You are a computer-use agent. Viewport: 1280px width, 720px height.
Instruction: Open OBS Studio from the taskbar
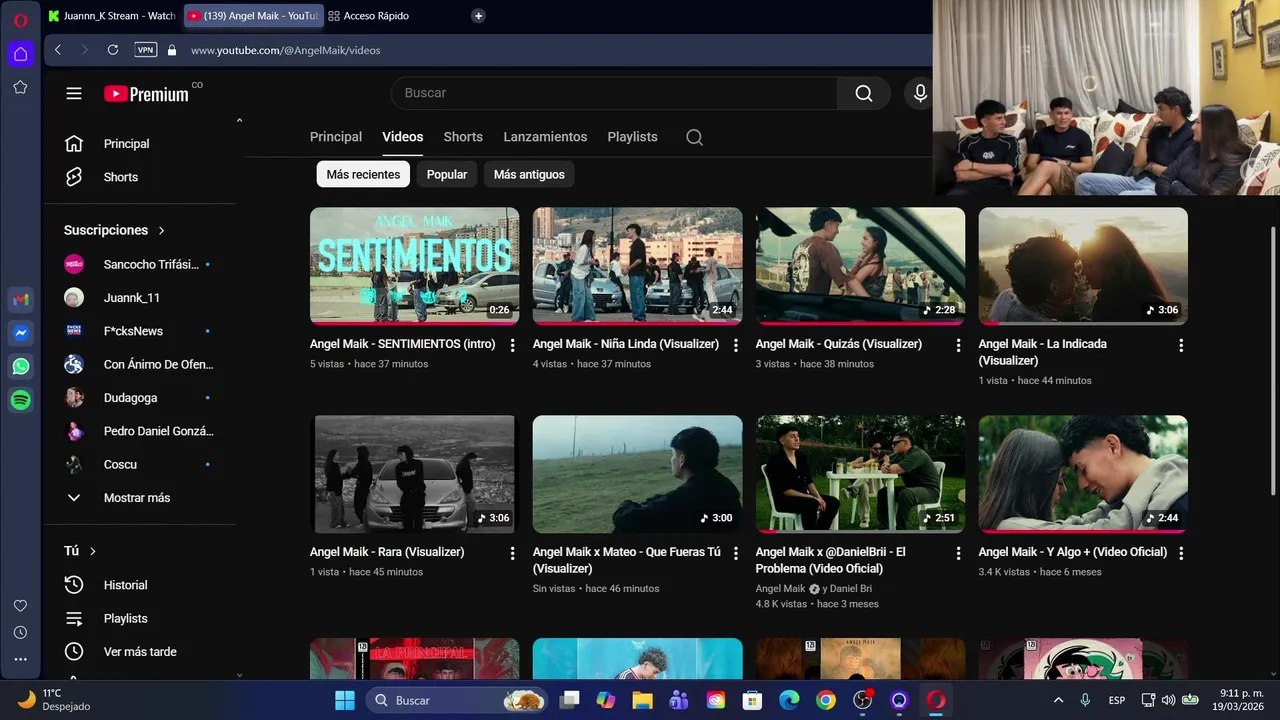[863, 700]
